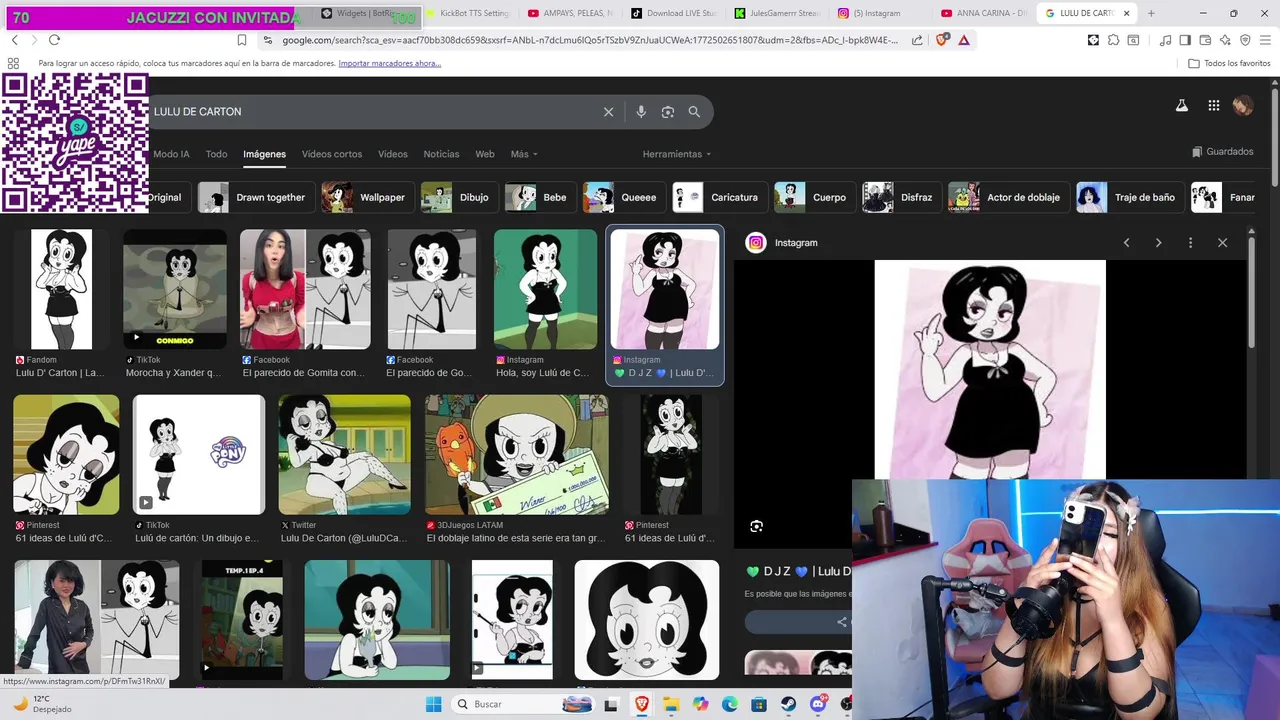Open Brave Wallet icon

pos(1205,40)
